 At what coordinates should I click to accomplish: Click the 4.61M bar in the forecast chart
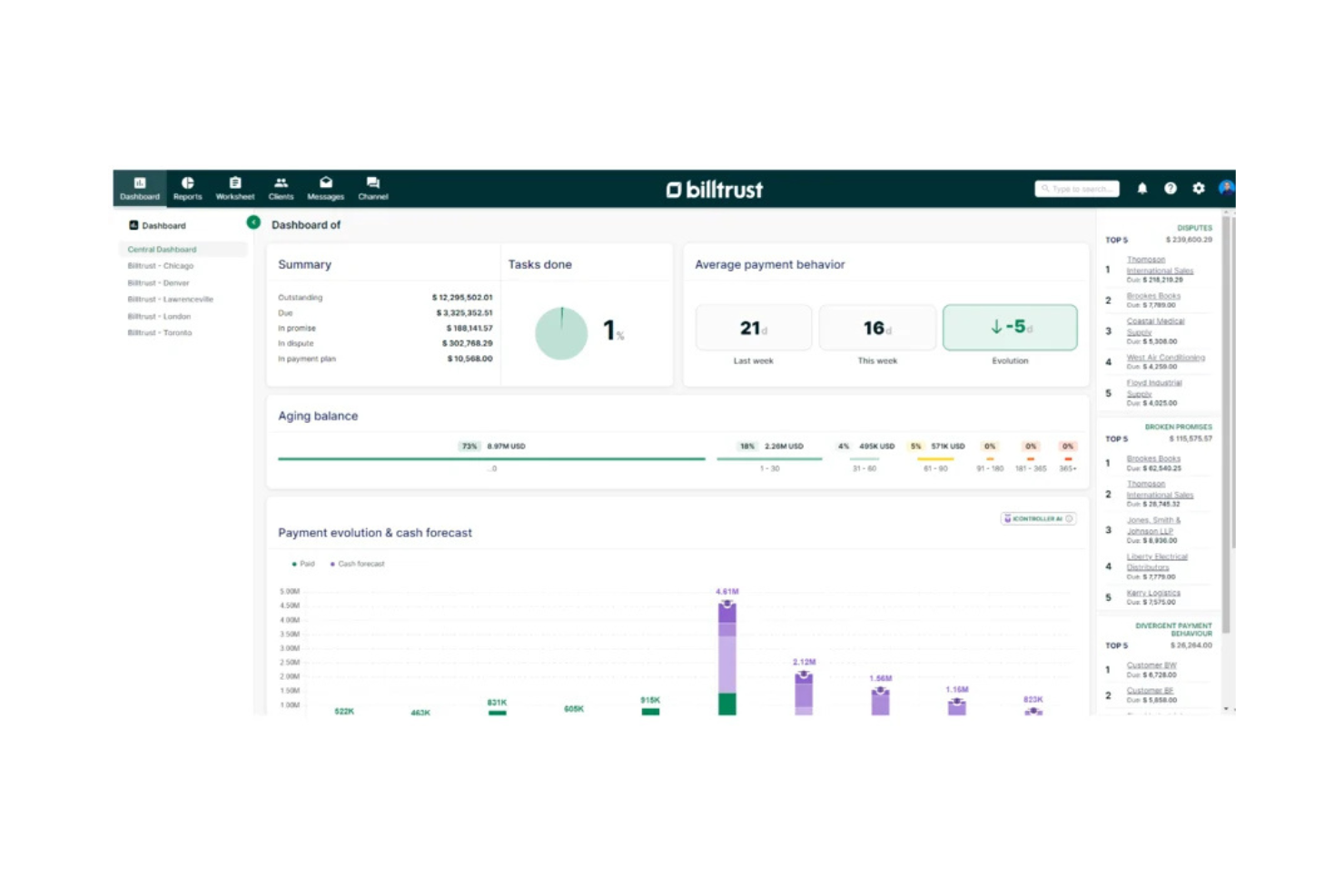point(727,658)
